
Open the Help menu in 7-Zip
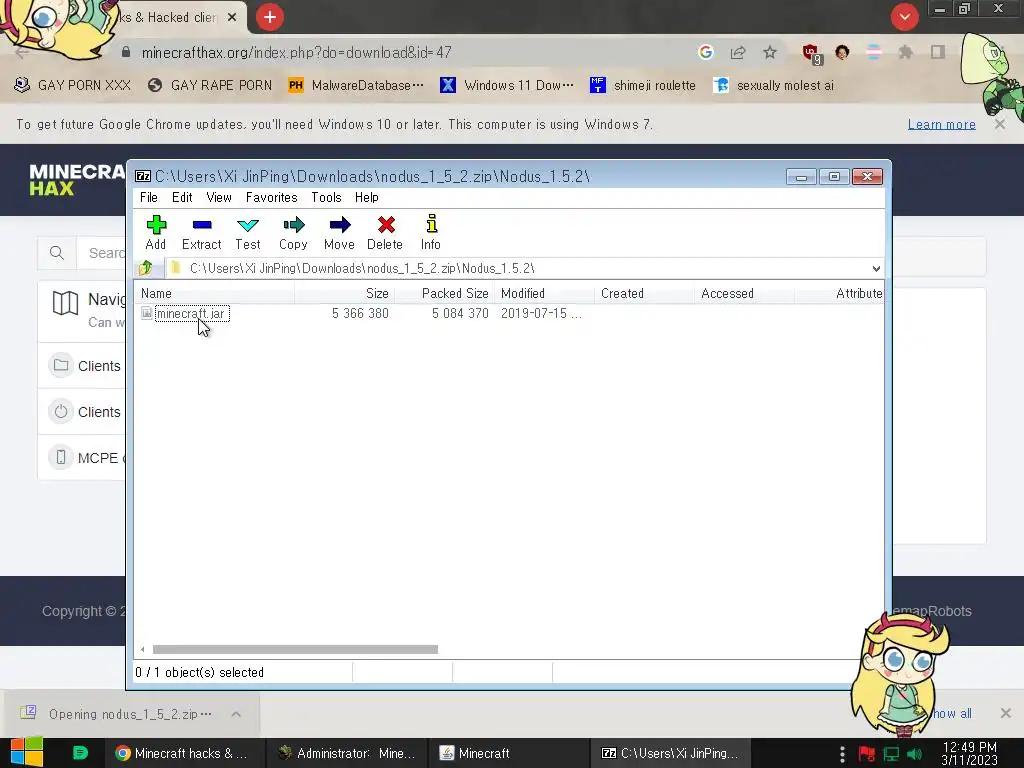(367, 197)
